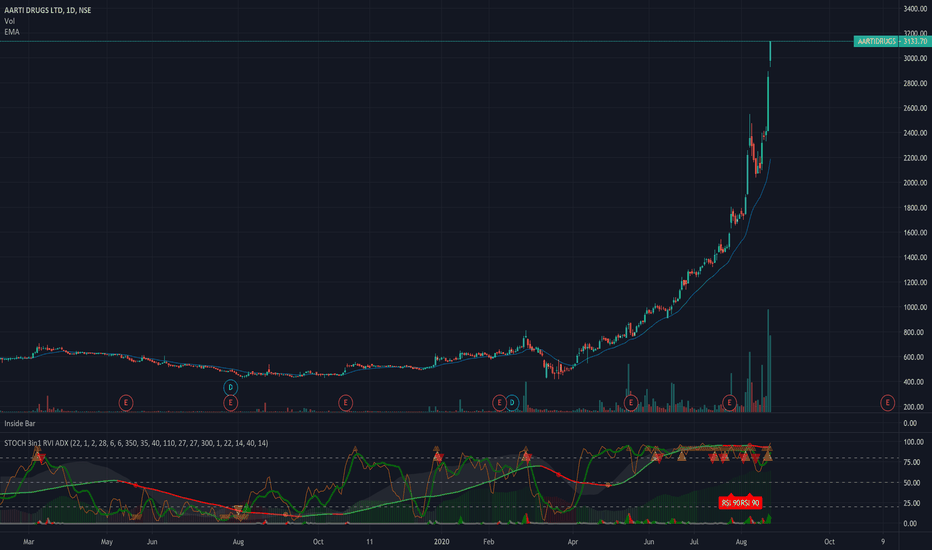
Task: Click the Vol indicator label
Action: [10, 21]
